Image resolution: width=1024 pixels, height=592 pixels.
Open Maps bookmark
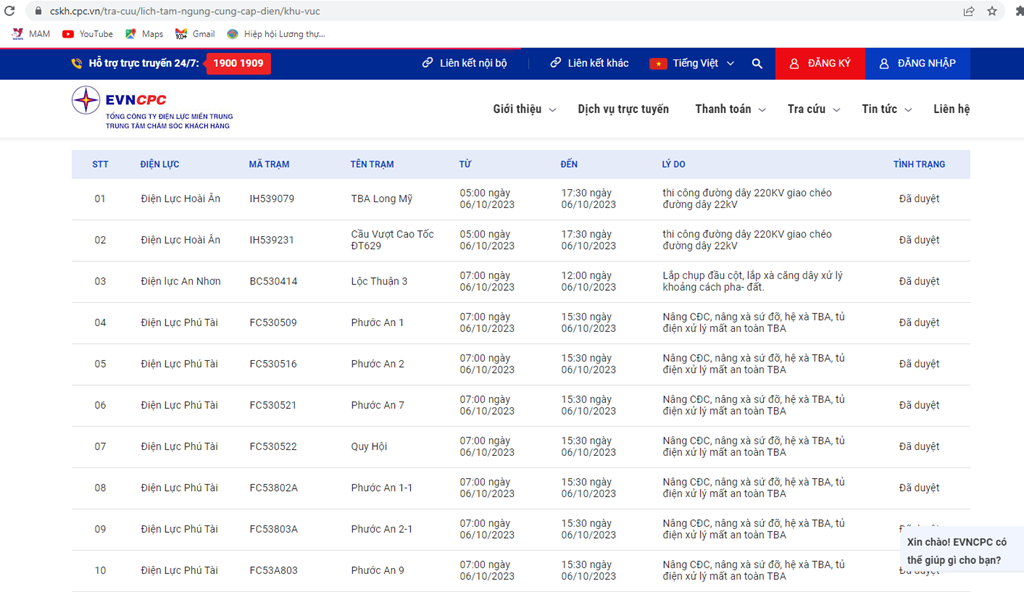[144, 34]
